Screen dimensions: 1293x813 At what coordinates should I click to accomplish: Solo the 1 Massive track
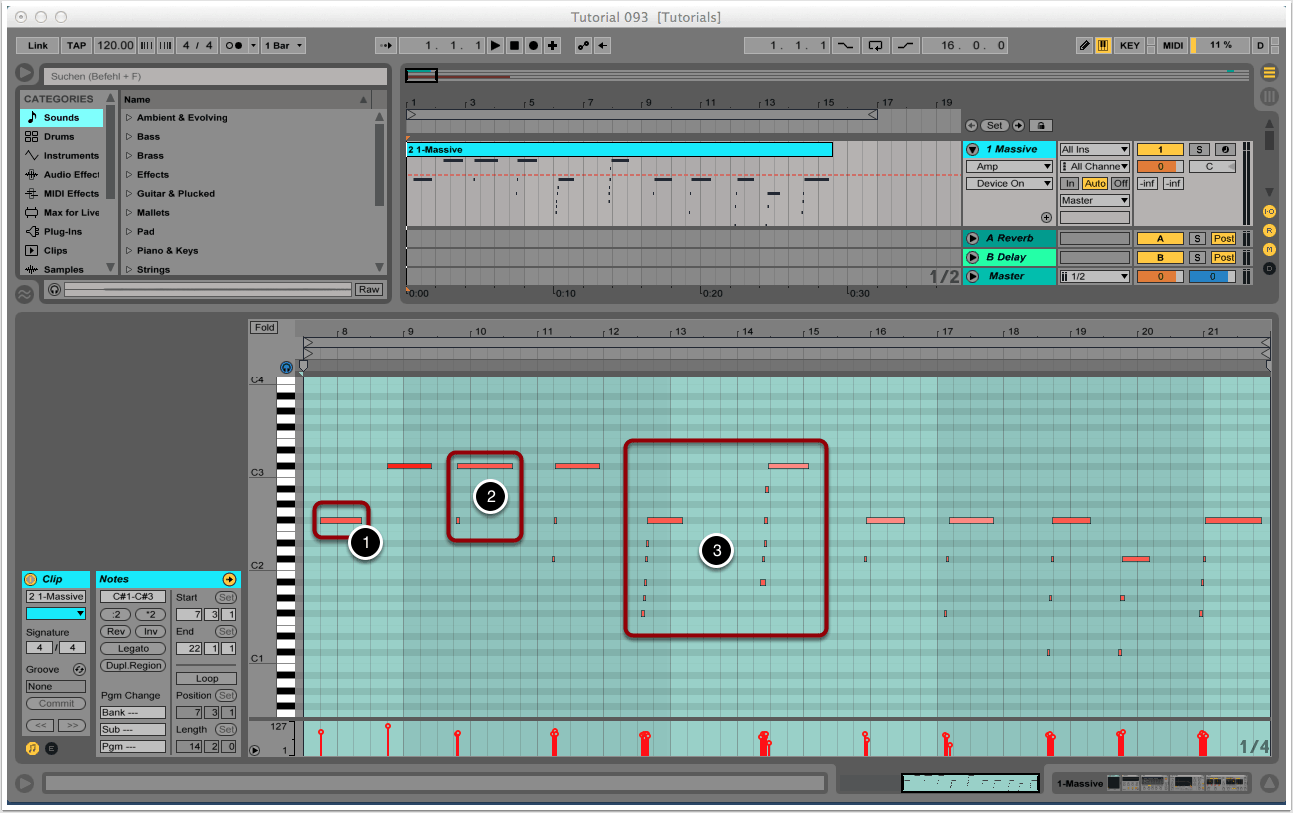pos(1198,149)
